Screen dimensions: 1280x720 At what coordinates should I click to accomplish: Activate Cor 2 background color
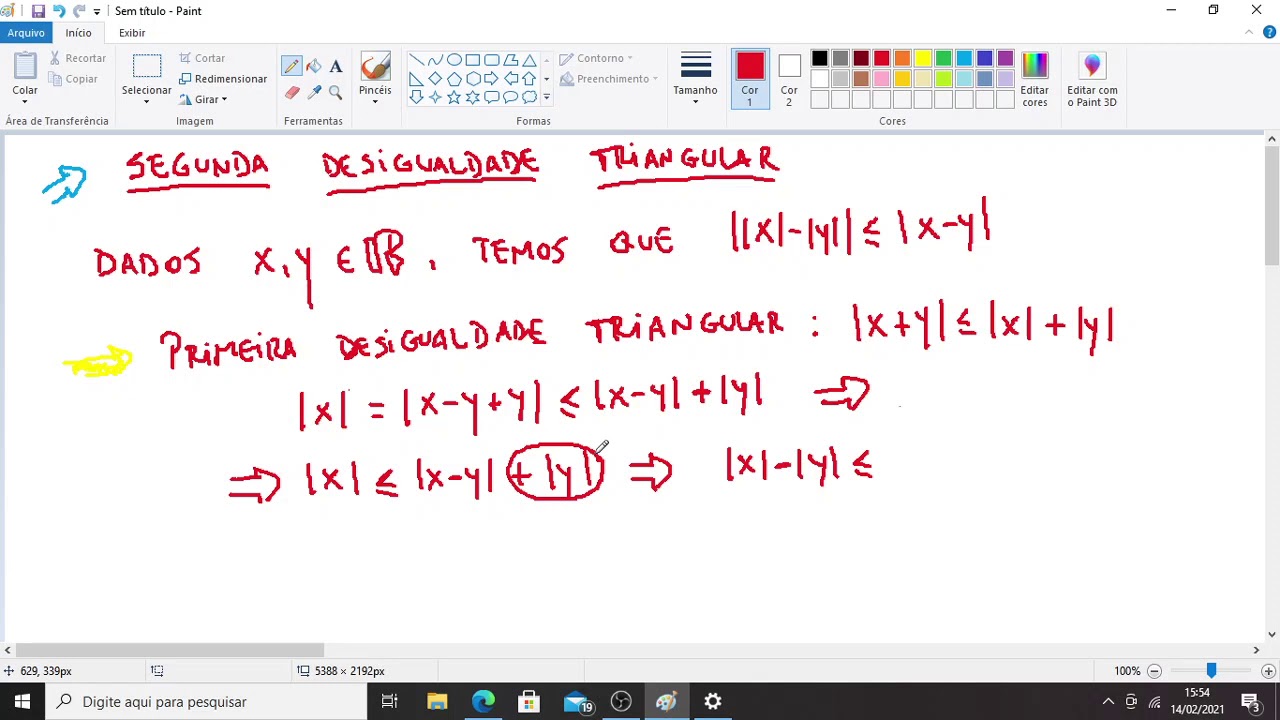click(x=789, y=79)
